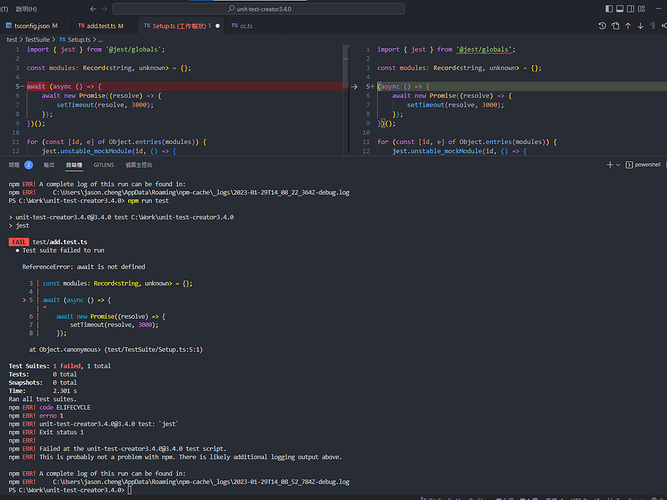The height and width of the screenshot is (500, 667).
Task: Switch to the 問題 panel tab
Action: (x=14, y=163)
